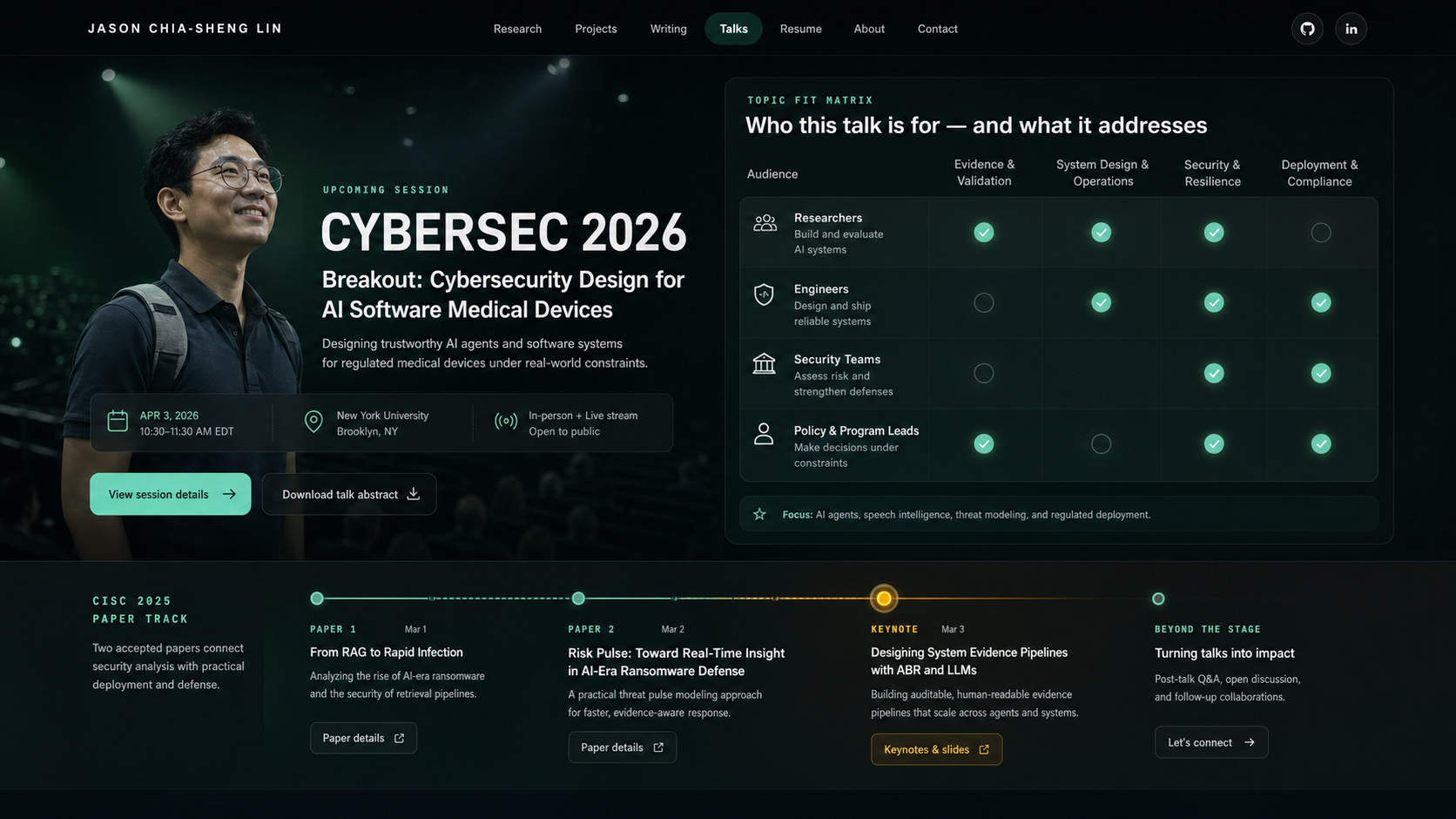Toggle Researchers Evidence & Validation checkmark
Screen dimensions: 1456x819
(x=984, y=233)
